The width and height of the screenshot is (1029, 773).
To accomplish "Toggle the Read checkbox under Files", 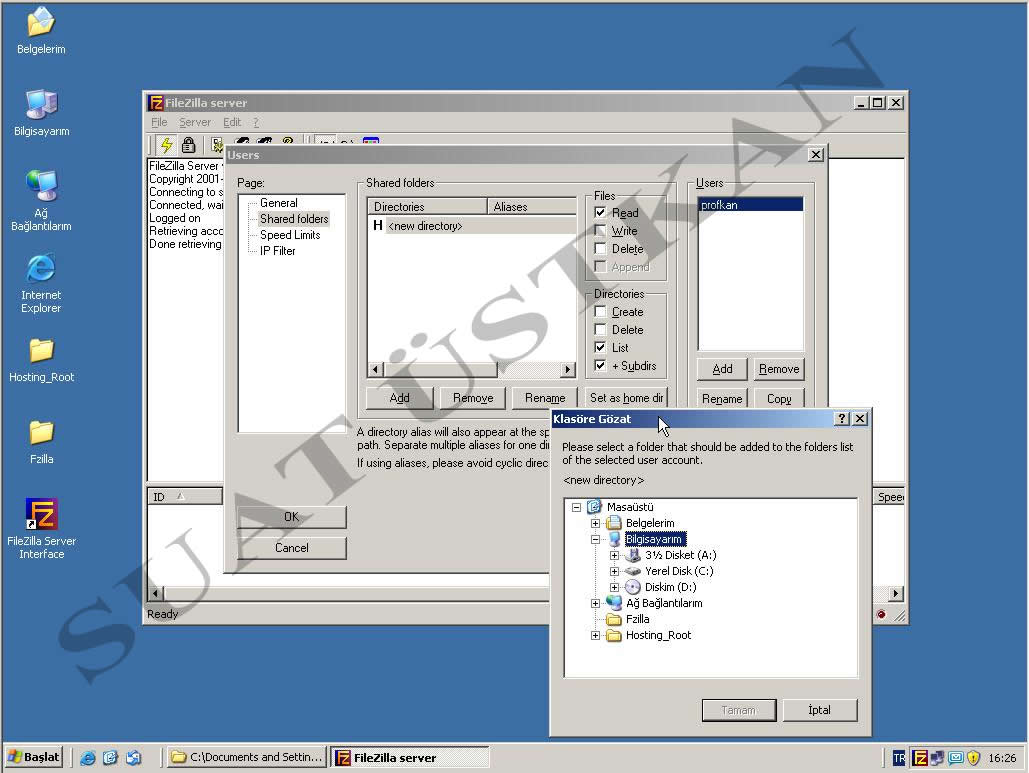I will (600, 213).
